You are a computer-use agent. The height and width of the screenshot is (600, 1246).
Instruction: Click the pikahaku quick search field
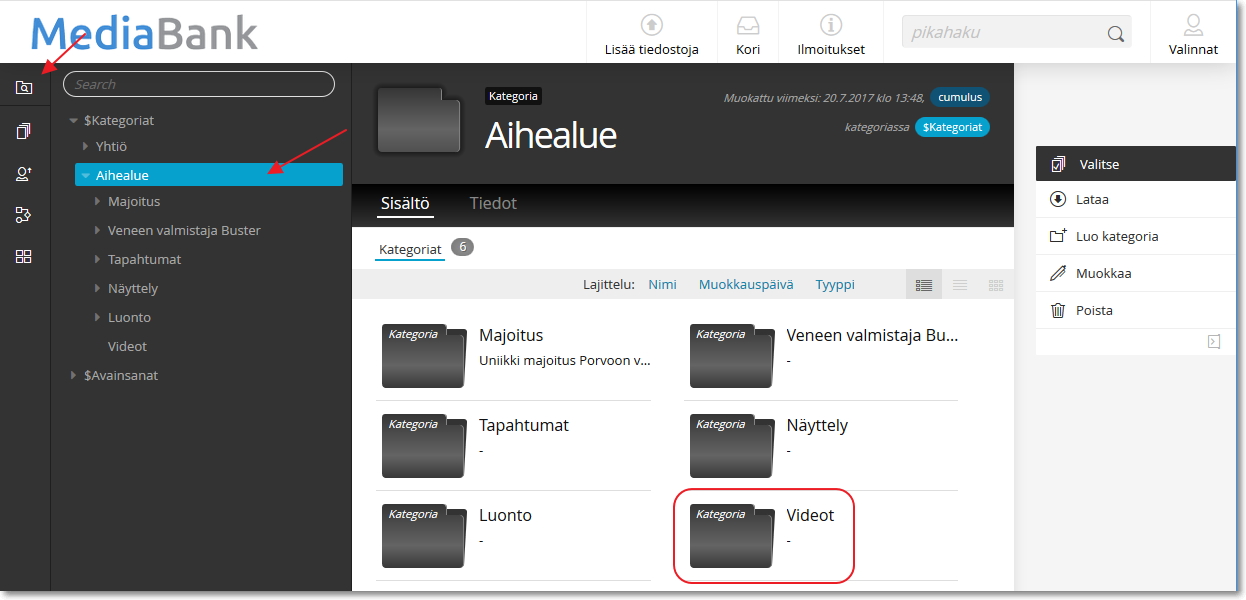pyautogui.click(x=1004, y=32)
